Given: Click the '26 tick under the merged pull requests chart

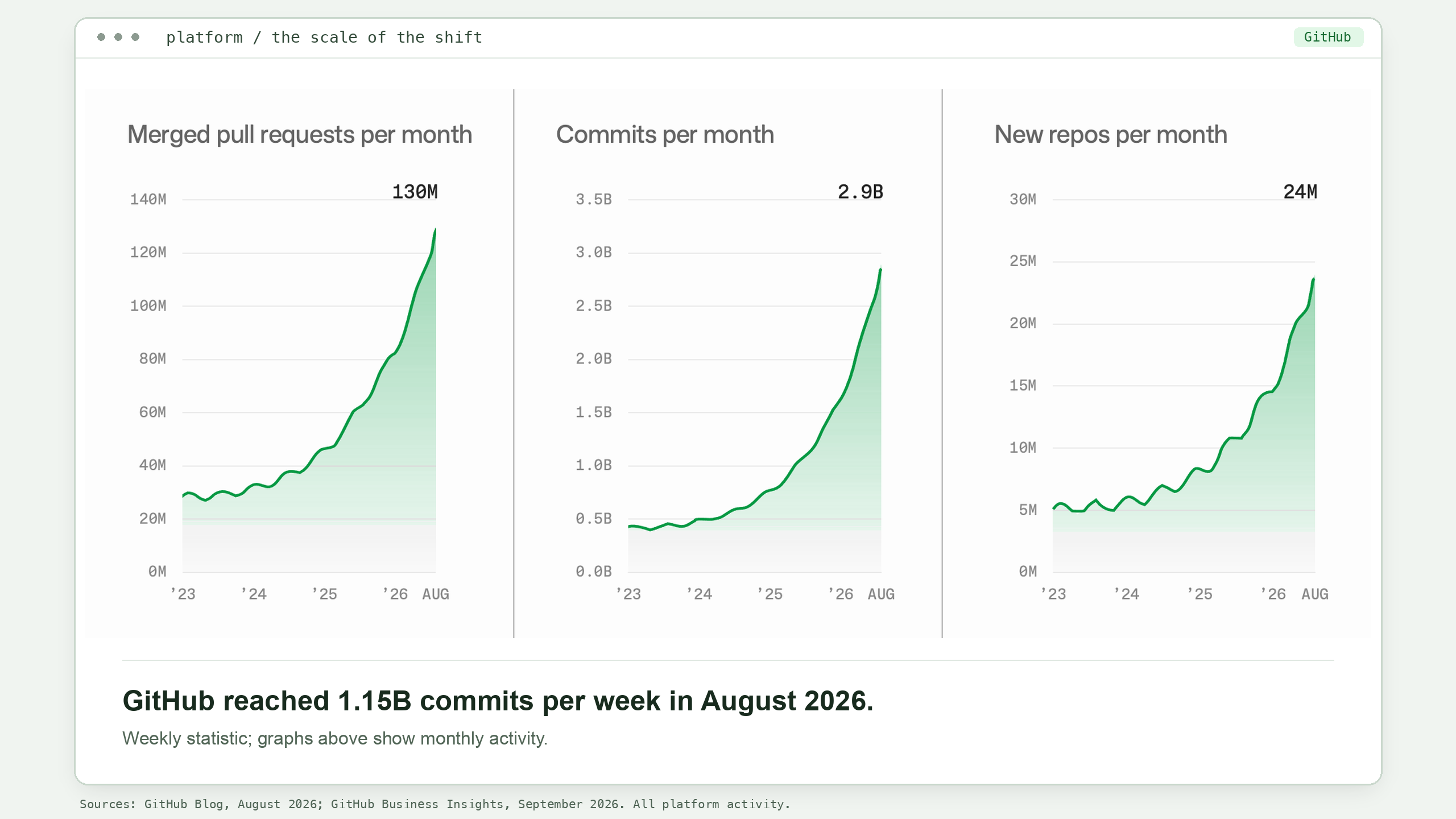Looking at the screenshot, I should [x=395, y=594].
